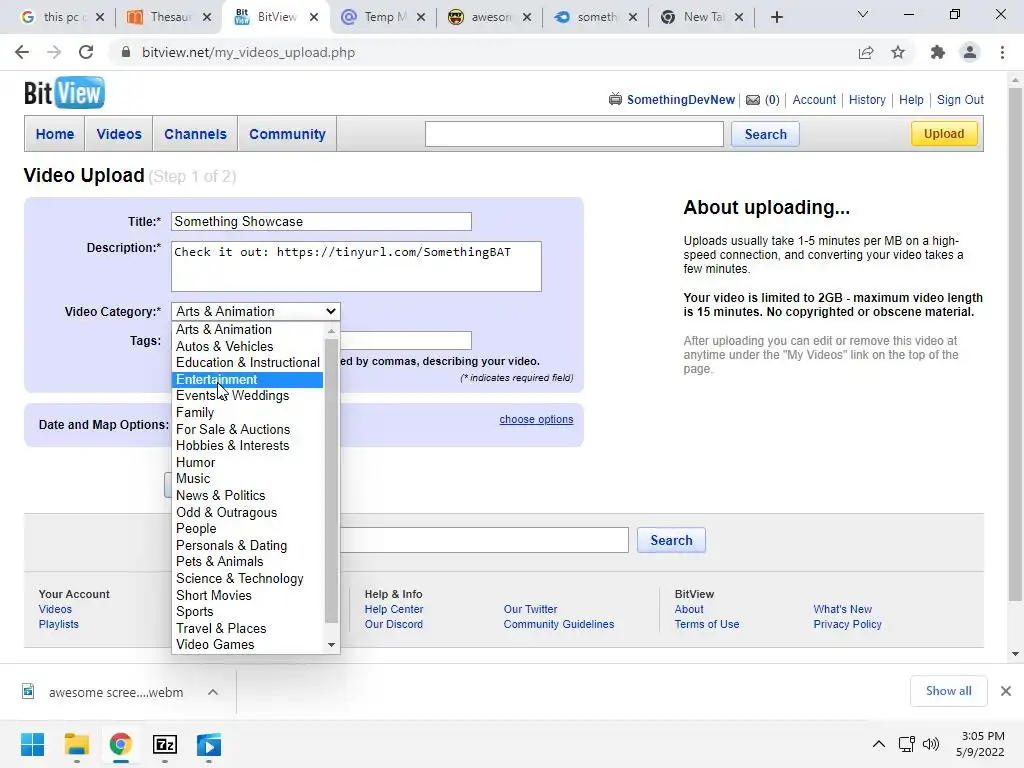This screenshot has width=1024, height=768.
Task: Switch to the Temp Mail tab
Action: coord(382,17)
